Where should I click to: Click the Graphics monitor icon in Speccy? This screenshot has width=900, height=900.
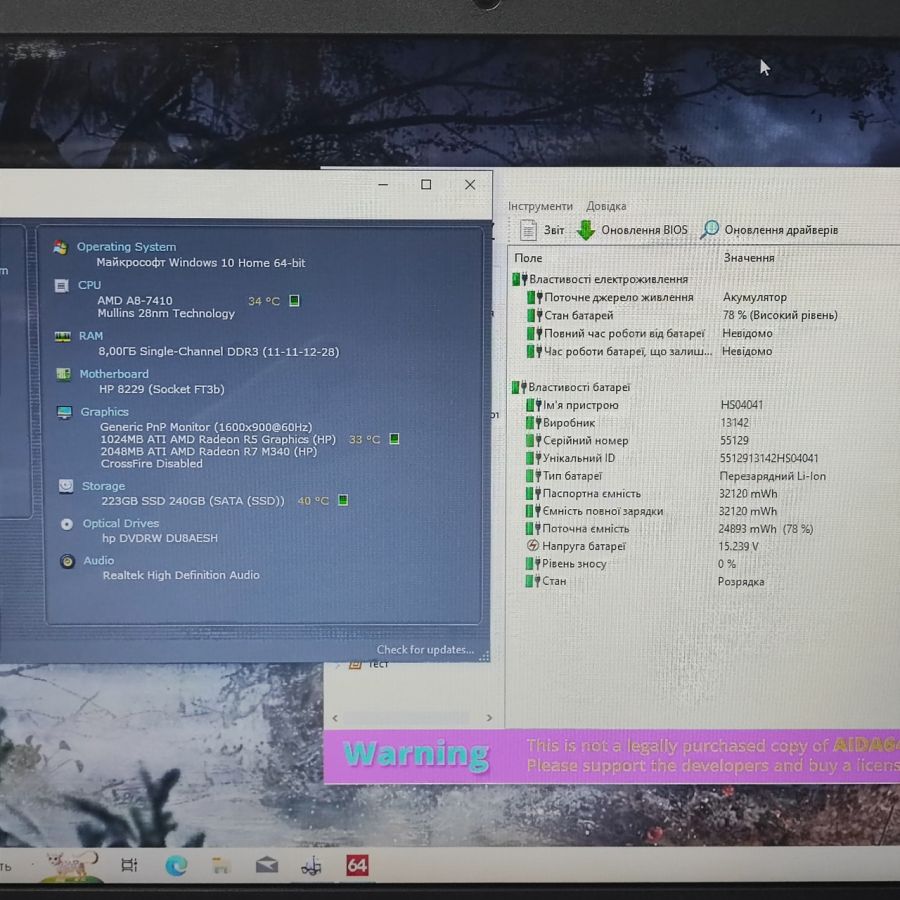point(64,412)
